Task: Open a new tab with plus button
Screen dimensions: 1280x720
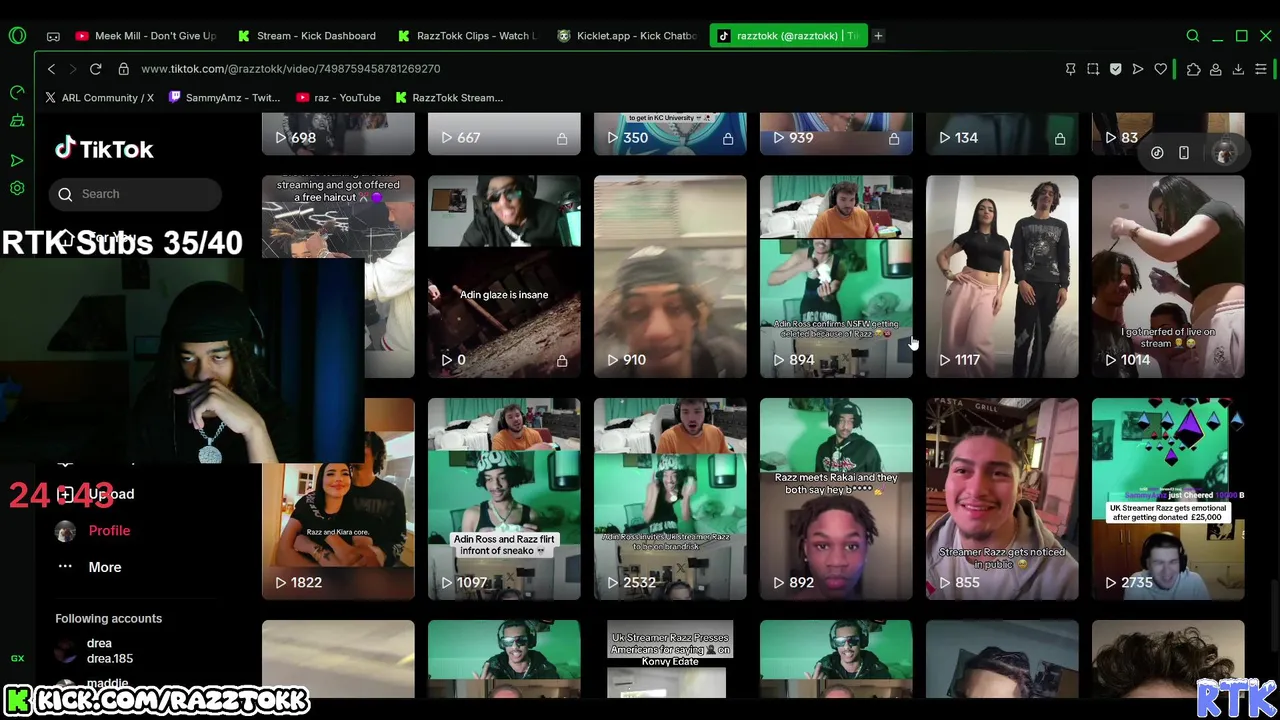Action: tap(878, 36)
